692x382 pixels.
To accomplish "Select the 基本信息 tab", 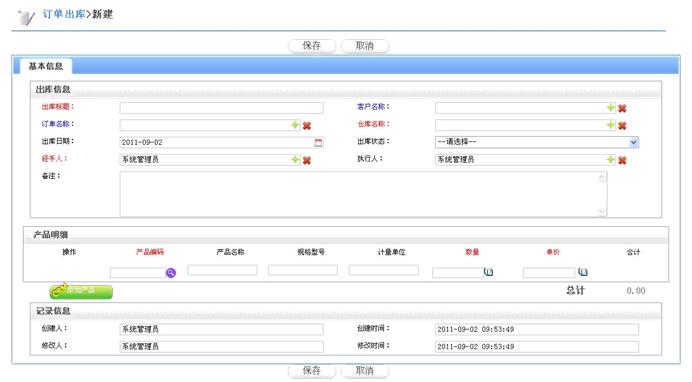I will pyautogui.click(x=45, y=66).
